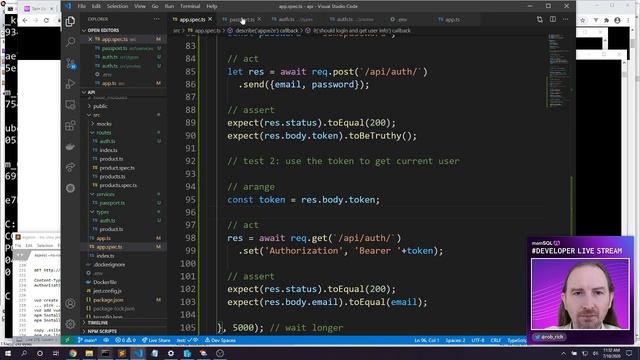
Task: Open Chrome from the Windows taskbar
Action: (x=73, y=353)
